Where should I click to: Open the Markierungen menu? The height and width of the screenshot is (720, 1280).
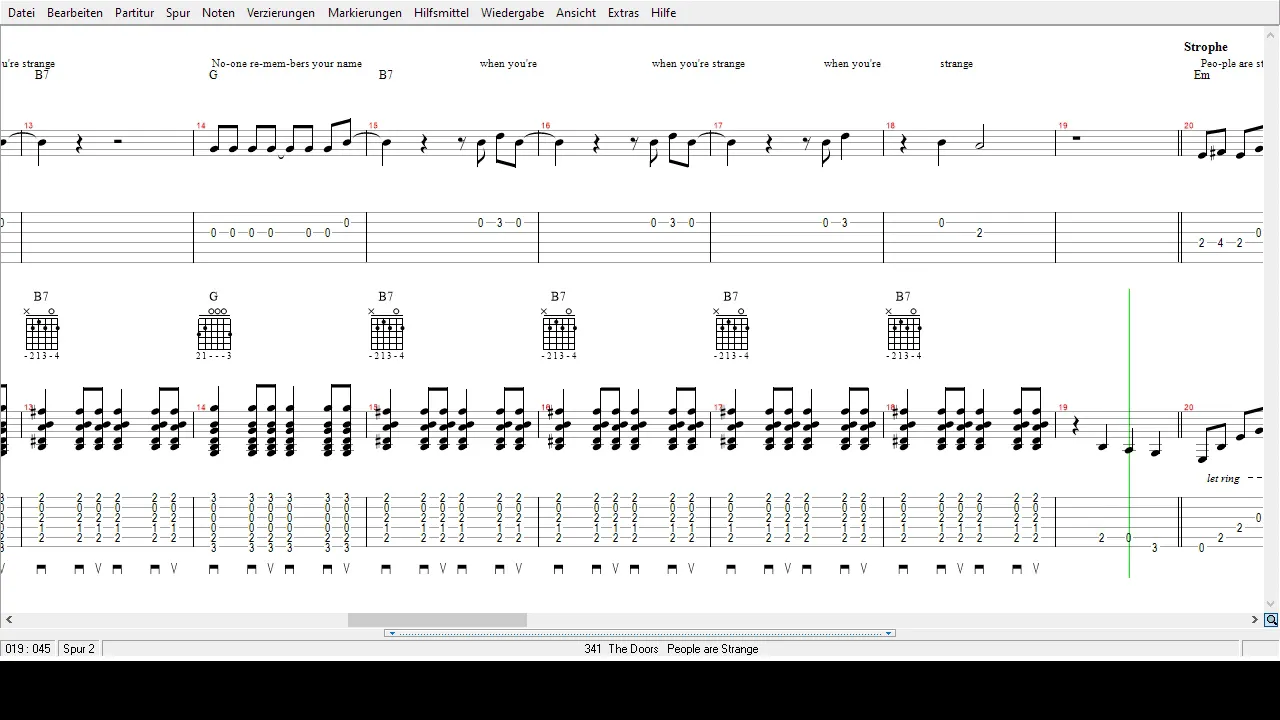pyautogui.click(x=365, y=13)
